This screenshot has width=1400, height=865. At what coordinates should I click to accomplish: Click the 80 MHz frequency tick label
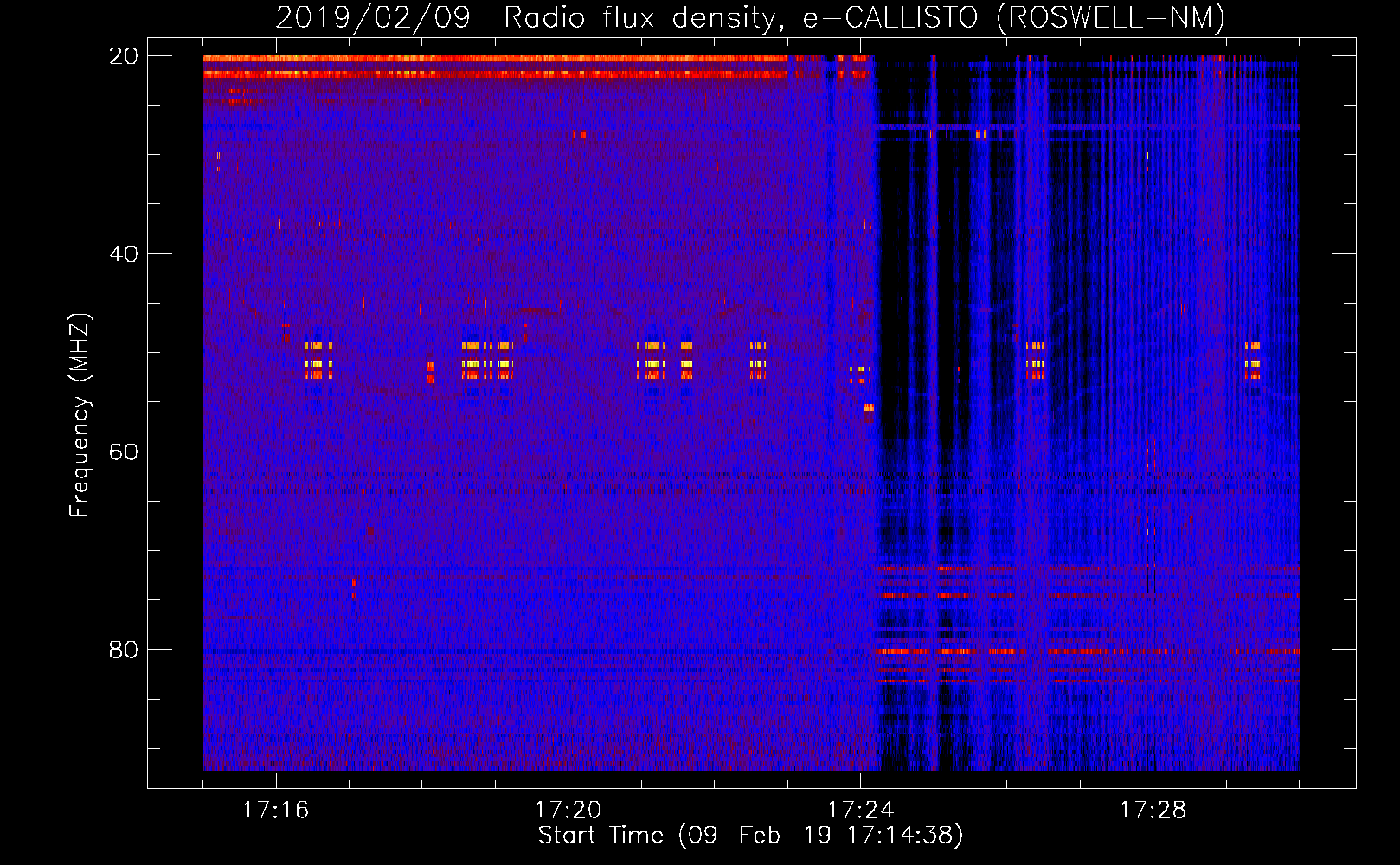[124, 650]
